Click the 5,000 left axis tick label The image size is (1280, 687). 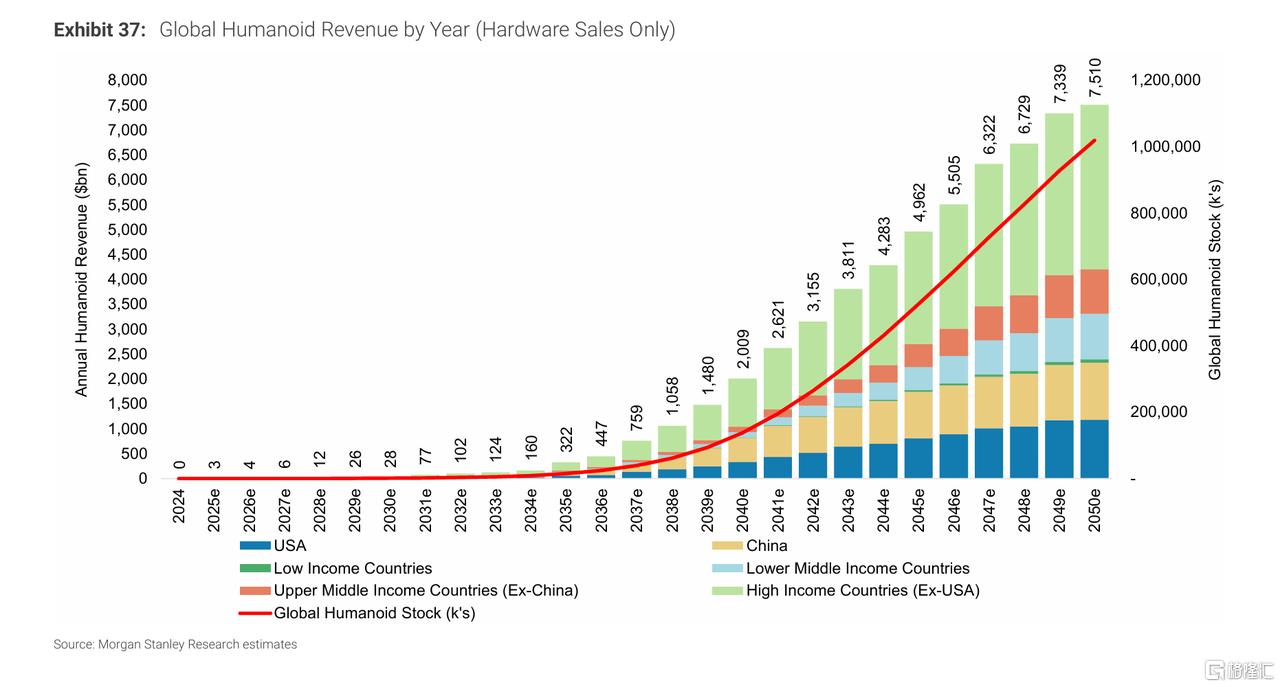click(x=127, y=229)
